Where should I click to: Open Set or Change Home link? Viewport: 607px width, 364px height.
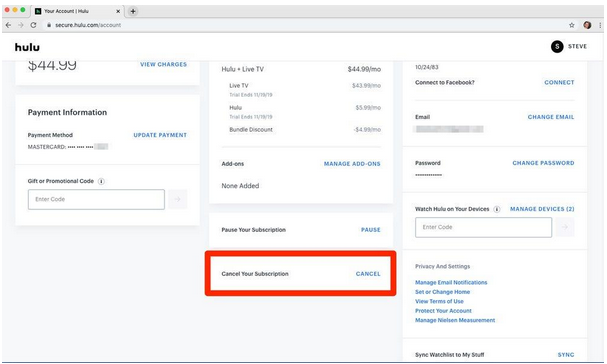point(442,292)
